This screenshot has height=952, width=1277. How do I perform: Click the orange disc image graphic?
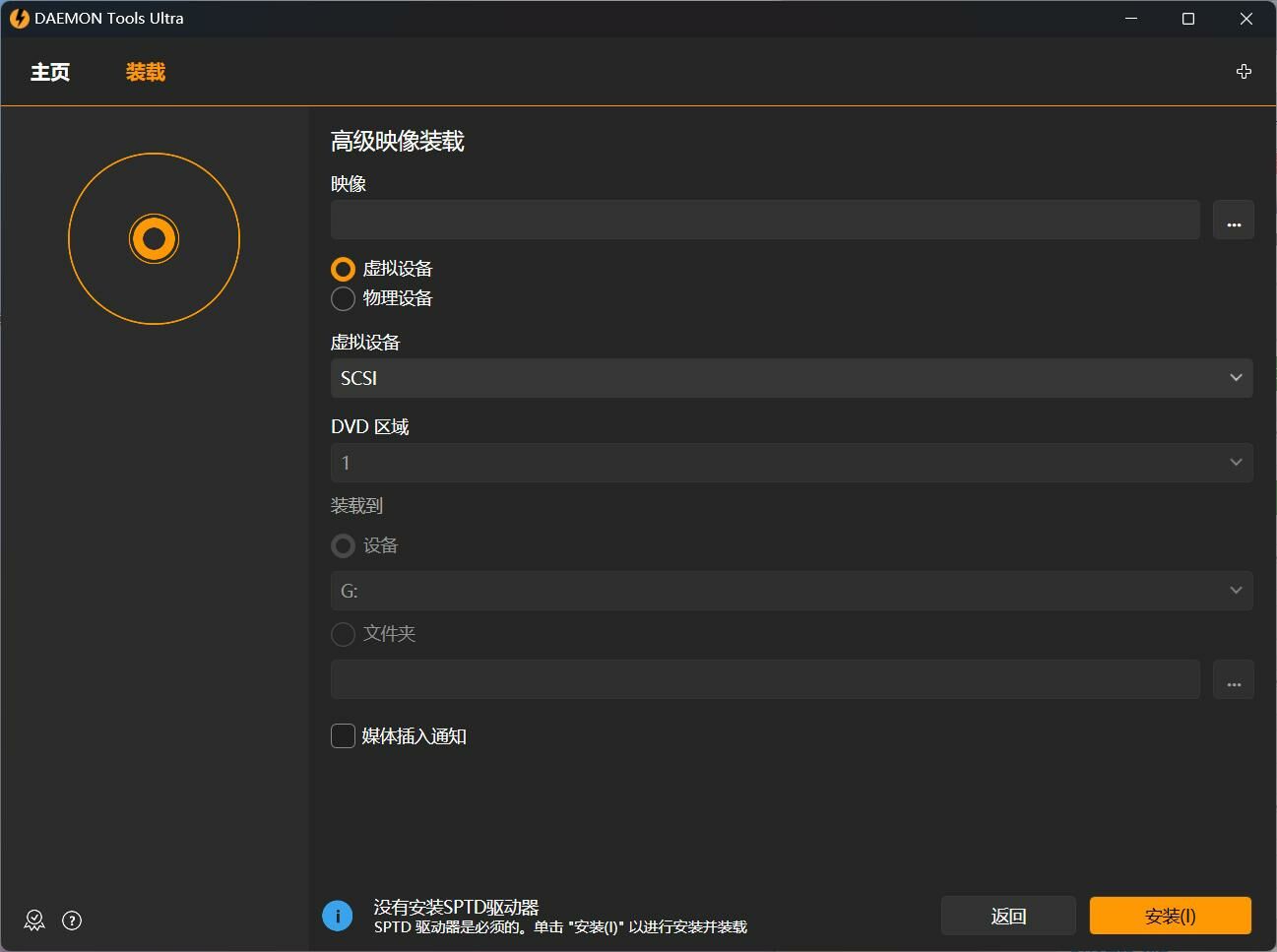pos(154,238)
